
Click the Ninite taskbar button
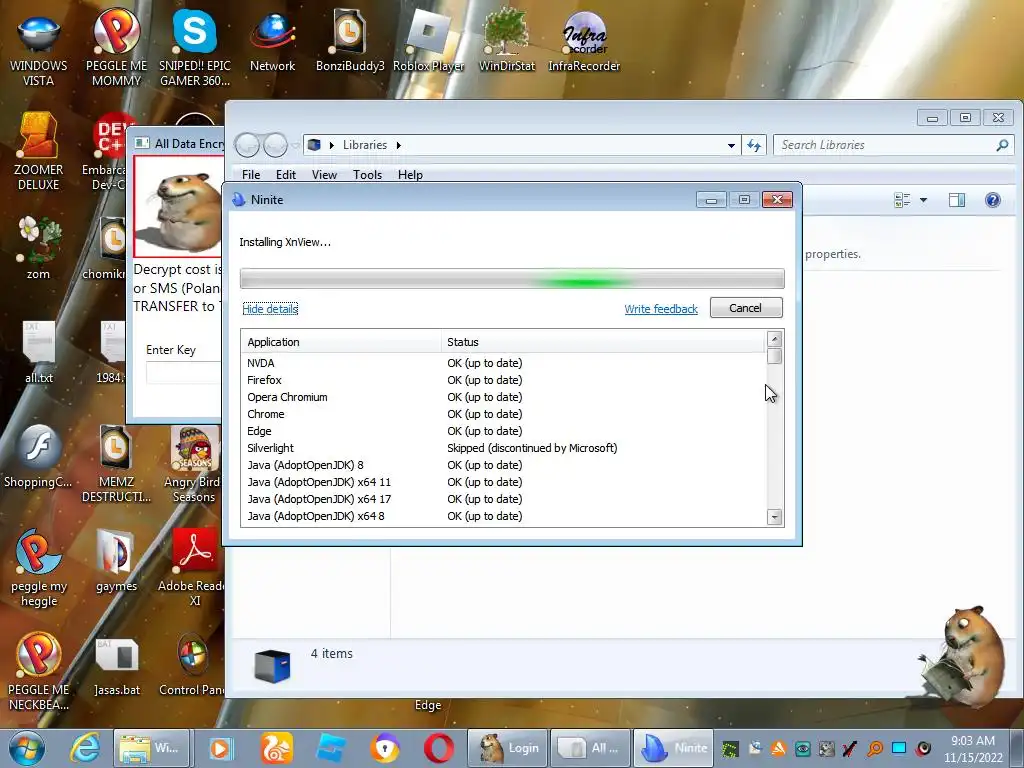click(x=673, y=748)
